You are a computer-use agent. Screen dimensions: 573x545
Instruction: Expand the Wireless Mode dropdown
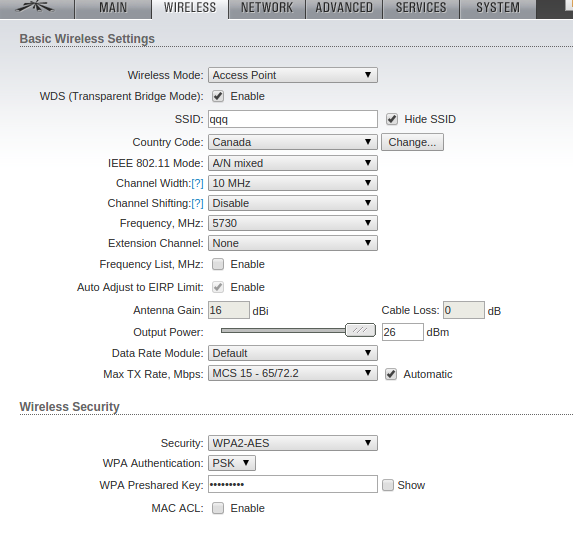[x=293, y=75]
